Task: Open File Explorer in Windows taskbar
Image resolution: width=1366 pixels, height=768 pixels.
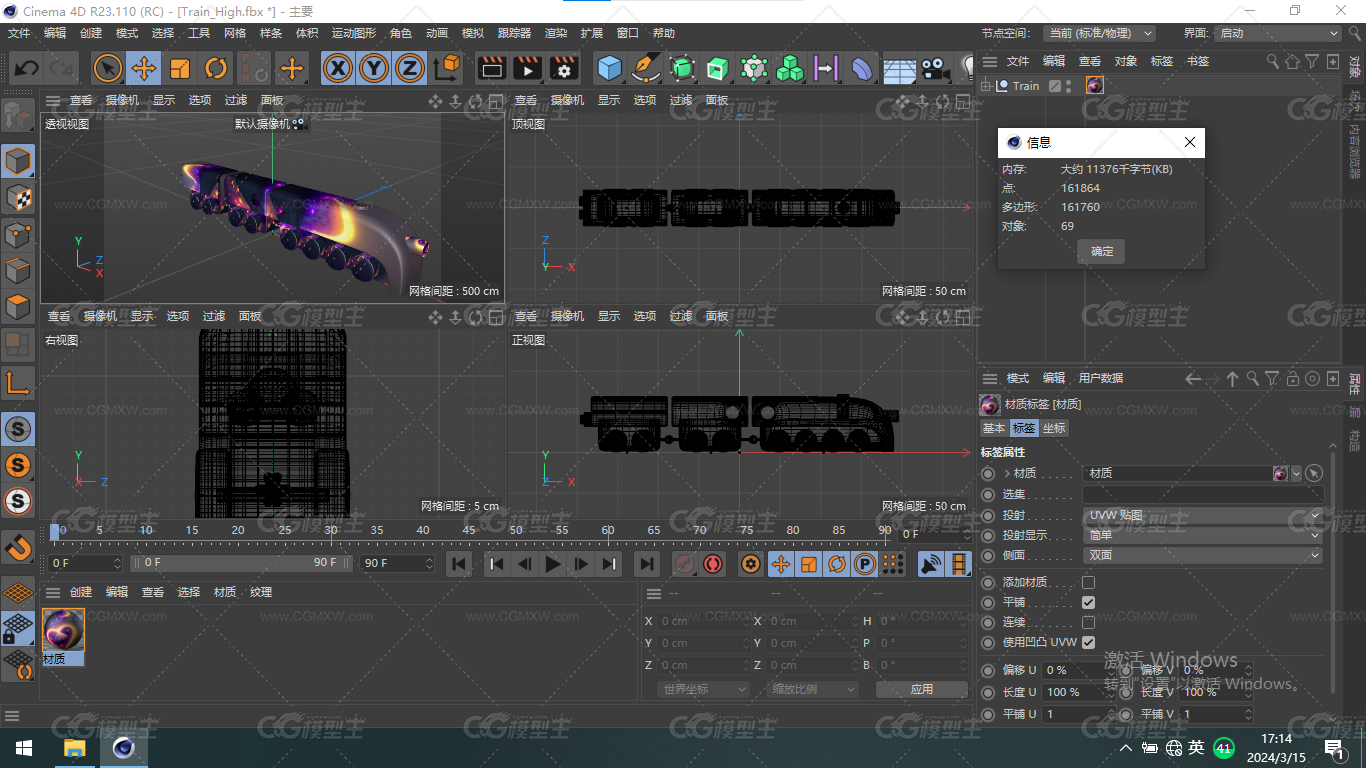Action: [x=75, y=748]
